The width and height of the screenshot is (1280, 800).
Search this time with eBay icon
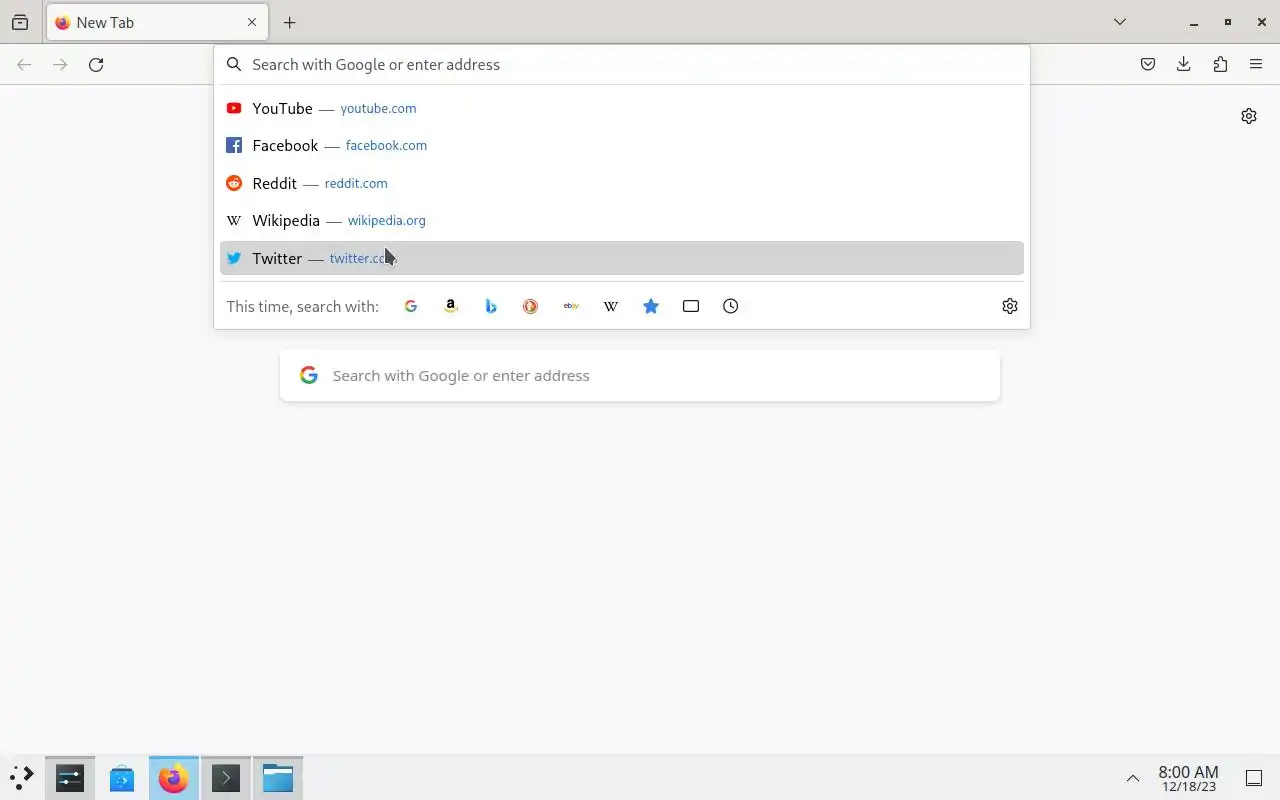coord(571,306)
